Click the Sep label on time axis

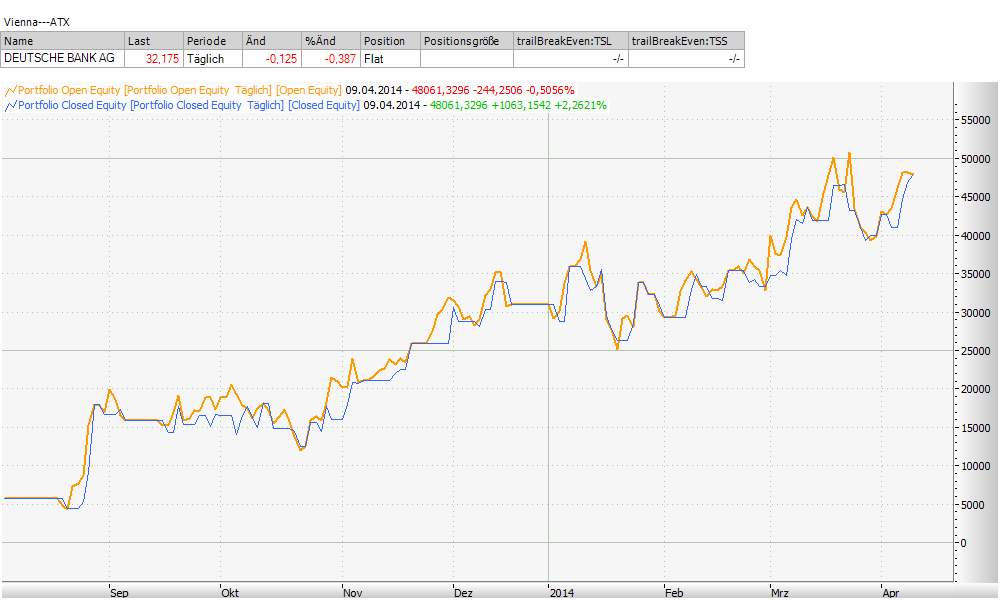pyautogui.click(x=119, y=593)
